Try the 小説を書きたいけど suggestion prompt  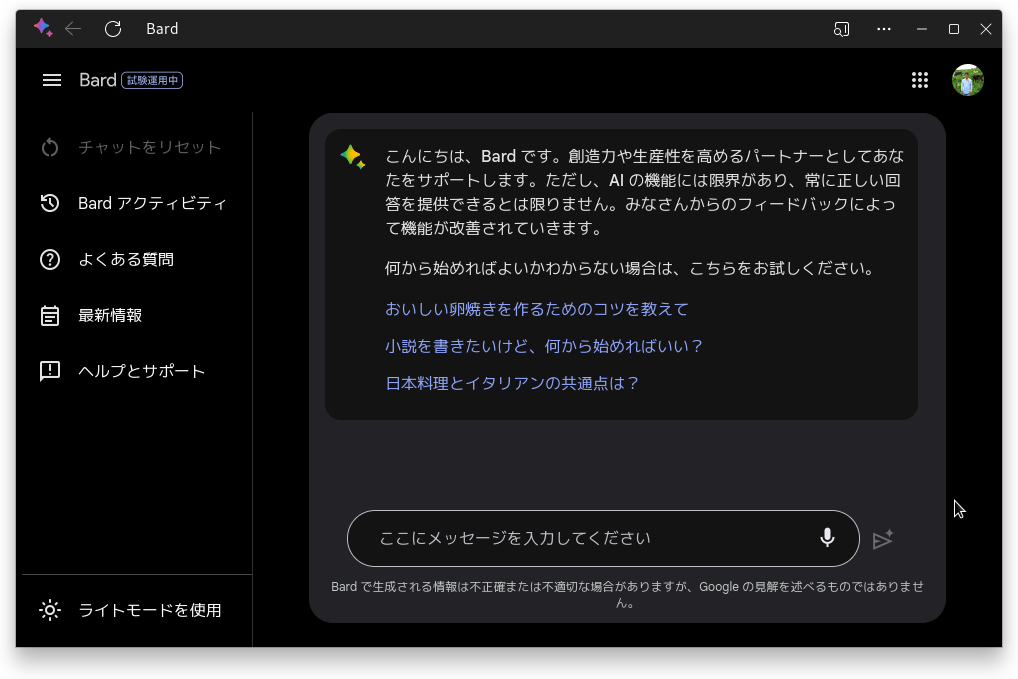tap(544, 346)
